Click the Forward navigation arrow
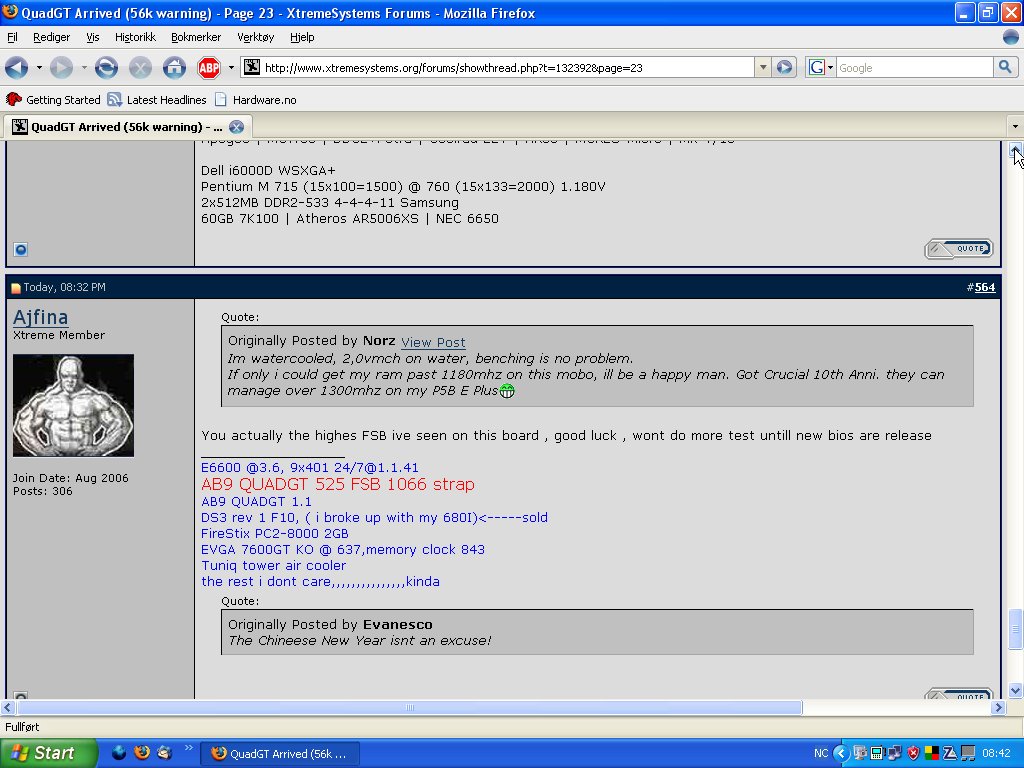Screen dimensions: 1024x768 click(61, 67)
